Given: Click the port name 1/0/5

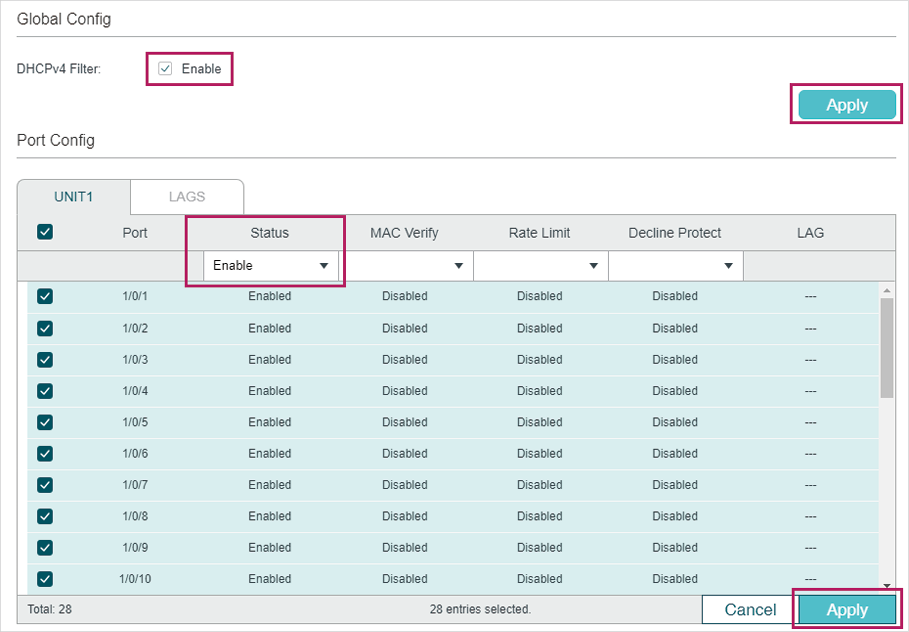Looking at the screenshot, I should pos(135,422).
